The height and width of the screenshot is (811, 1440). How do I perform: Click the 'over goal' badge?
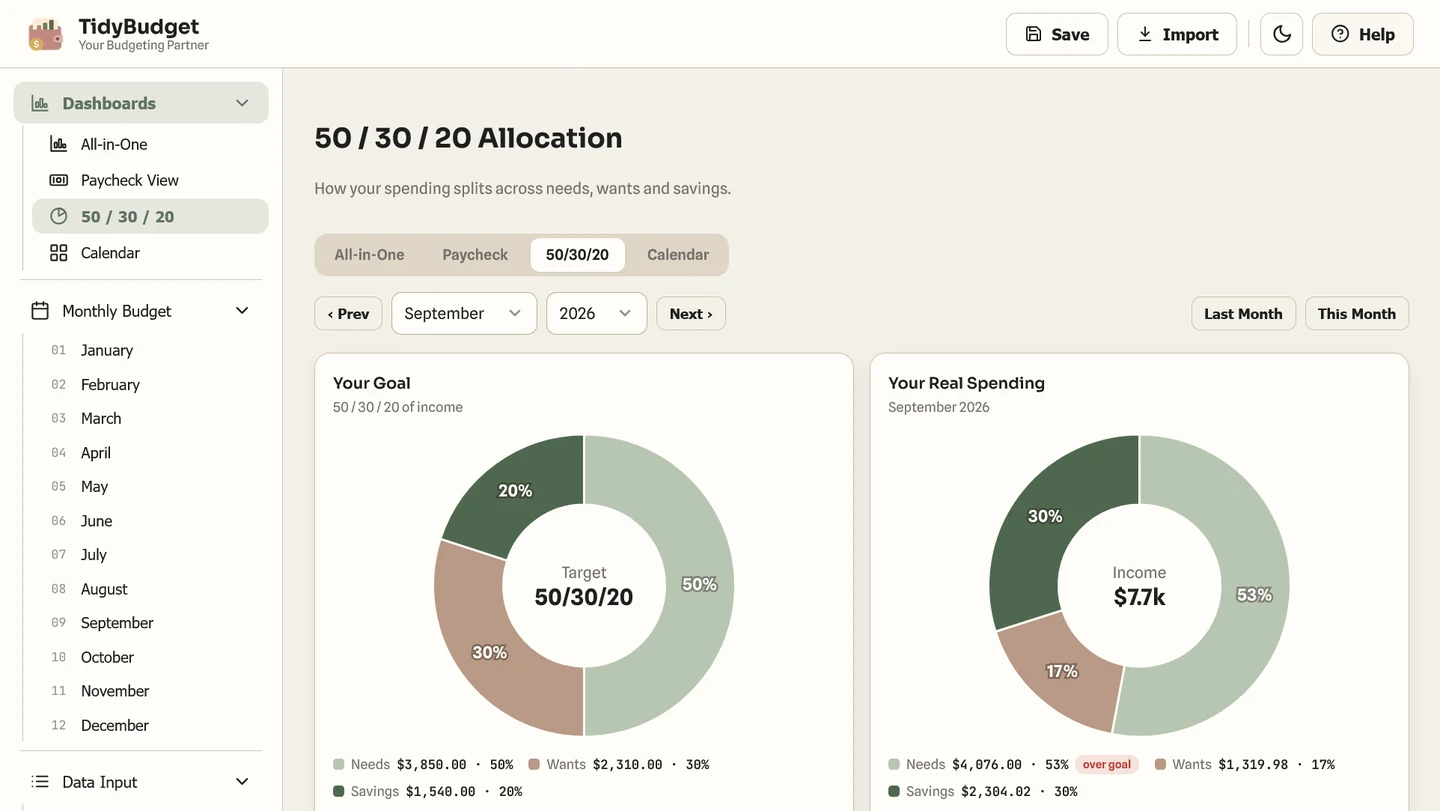click(x=1107, y=764)
